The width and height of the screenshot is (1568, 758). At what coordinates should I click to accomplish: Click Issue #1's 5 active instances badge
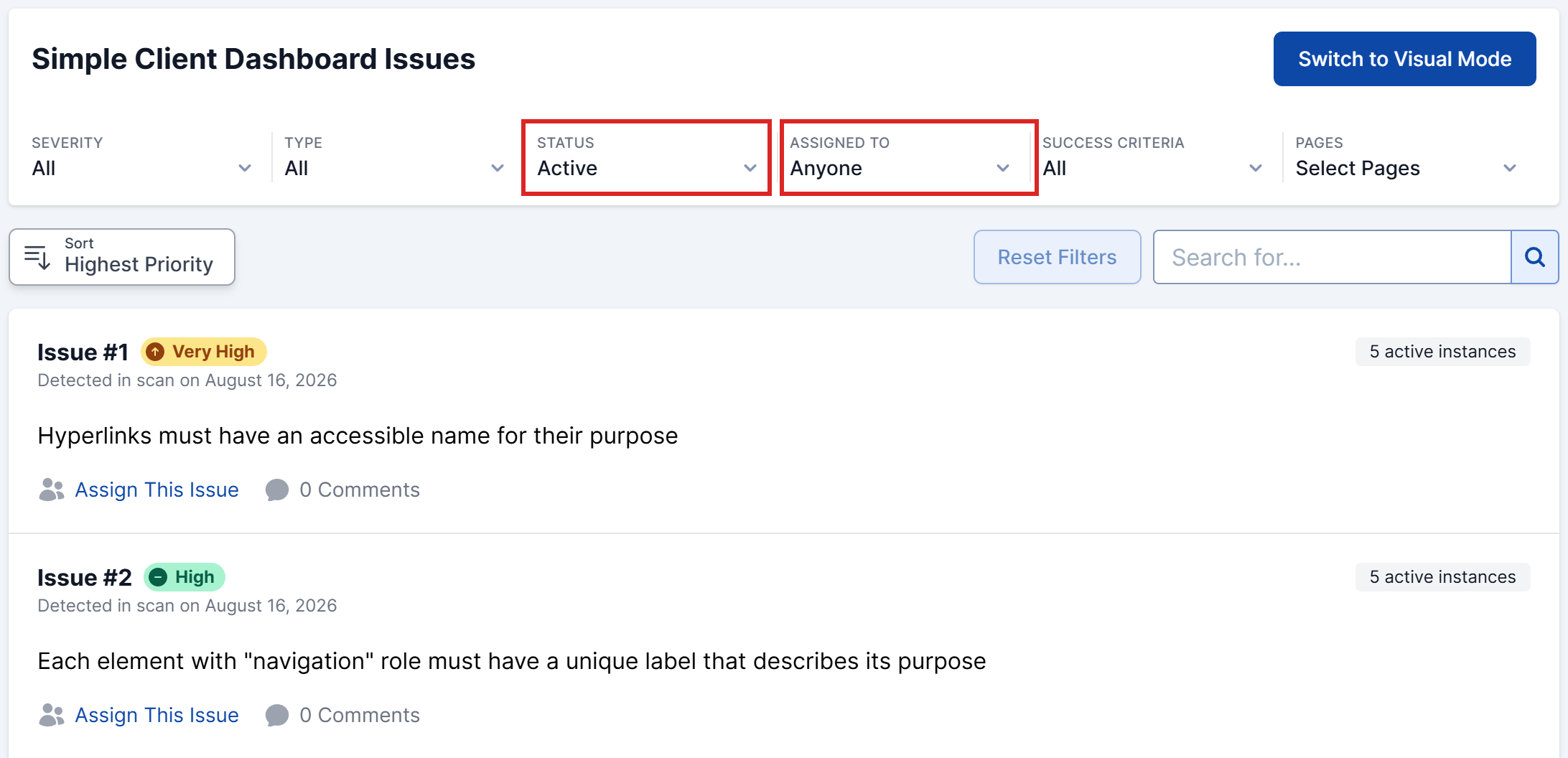click(1442, 352)
